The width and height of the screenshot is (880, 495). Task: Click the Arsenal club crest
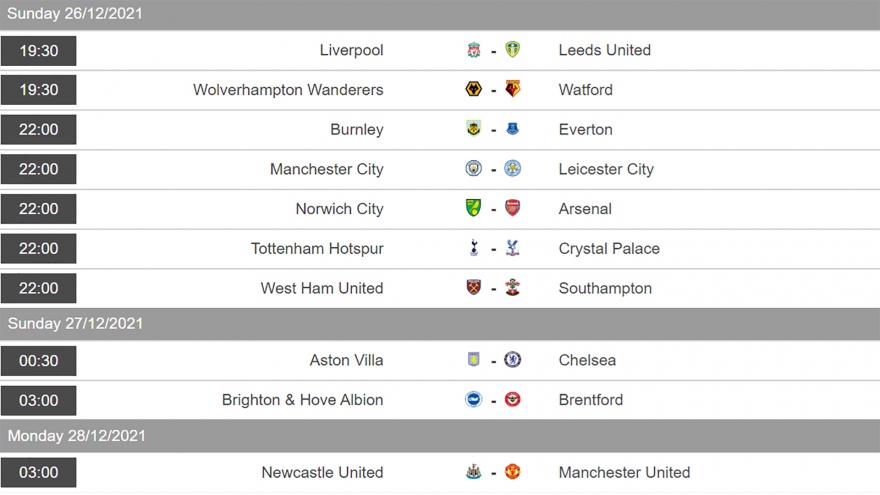click(513, 209)
